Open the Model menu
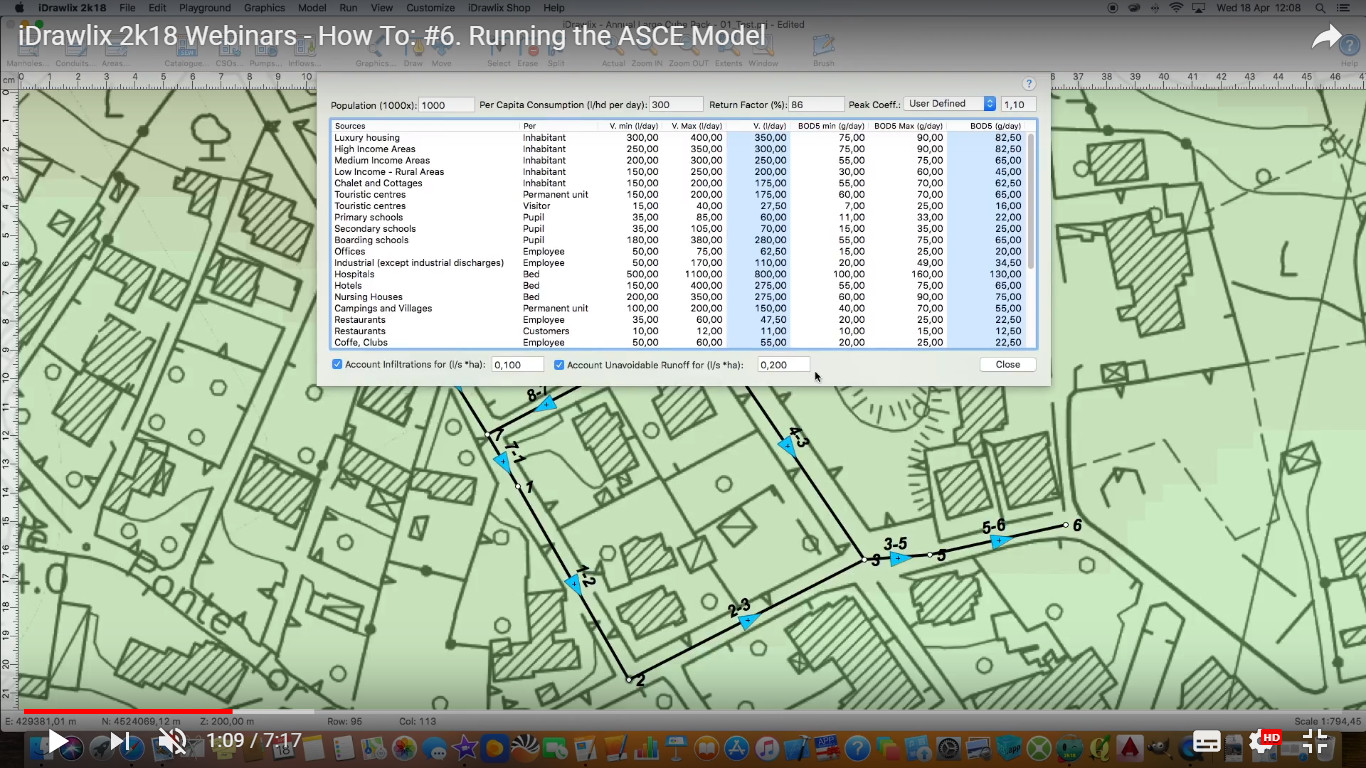This screenshot has width=1366, height=768. tap(312, 8)
